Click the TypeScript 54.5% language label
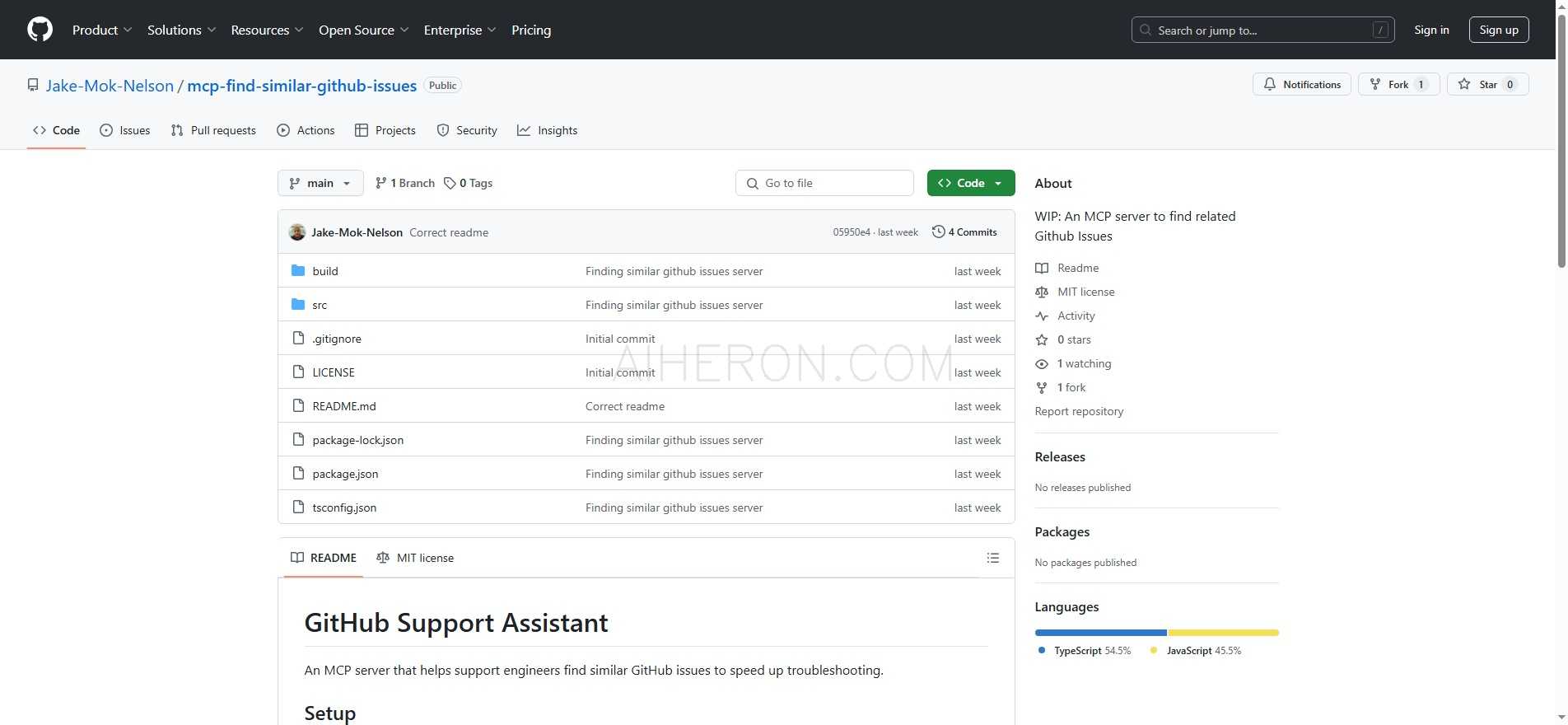Screen dimensions: 1568x725 1085,650
